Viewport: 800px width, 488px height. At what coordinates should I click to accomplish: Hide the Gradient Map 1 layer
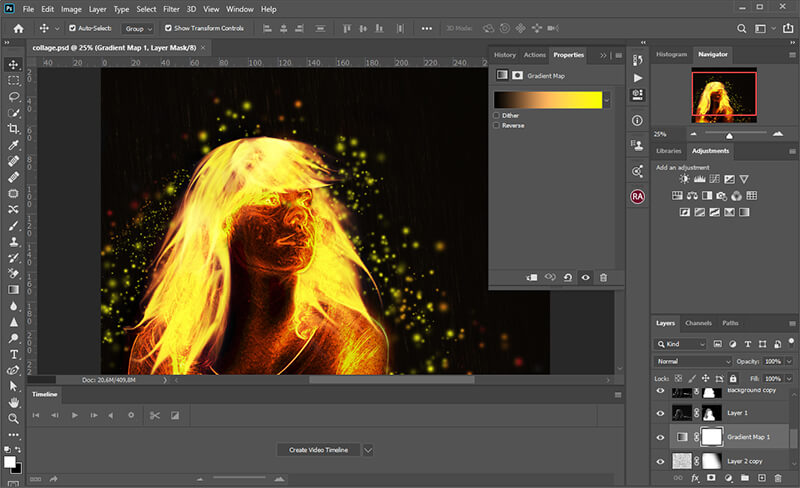(x=660, y=437)
